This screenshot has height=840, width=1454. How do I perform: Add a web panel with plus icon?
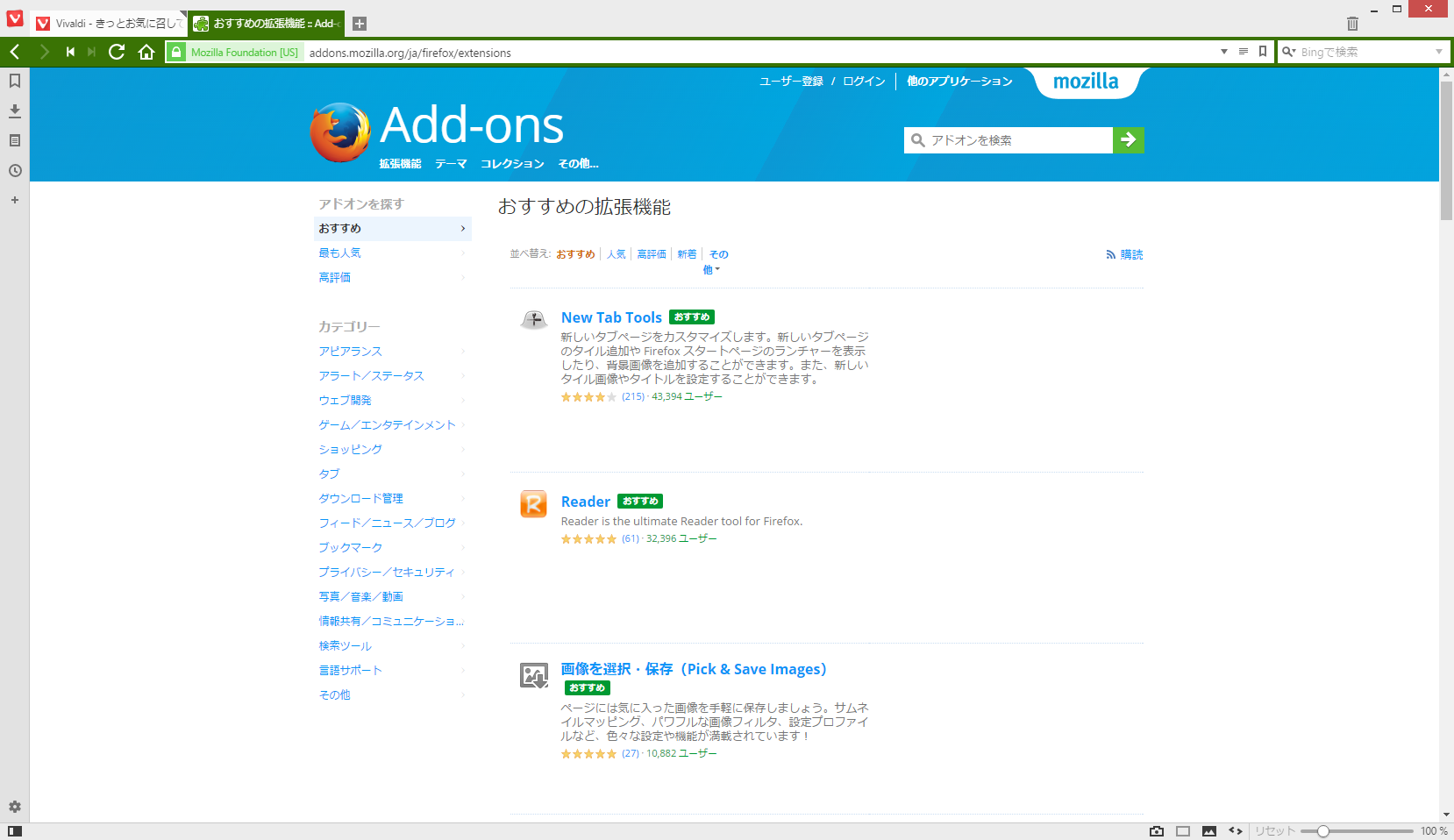coord(15,200)
